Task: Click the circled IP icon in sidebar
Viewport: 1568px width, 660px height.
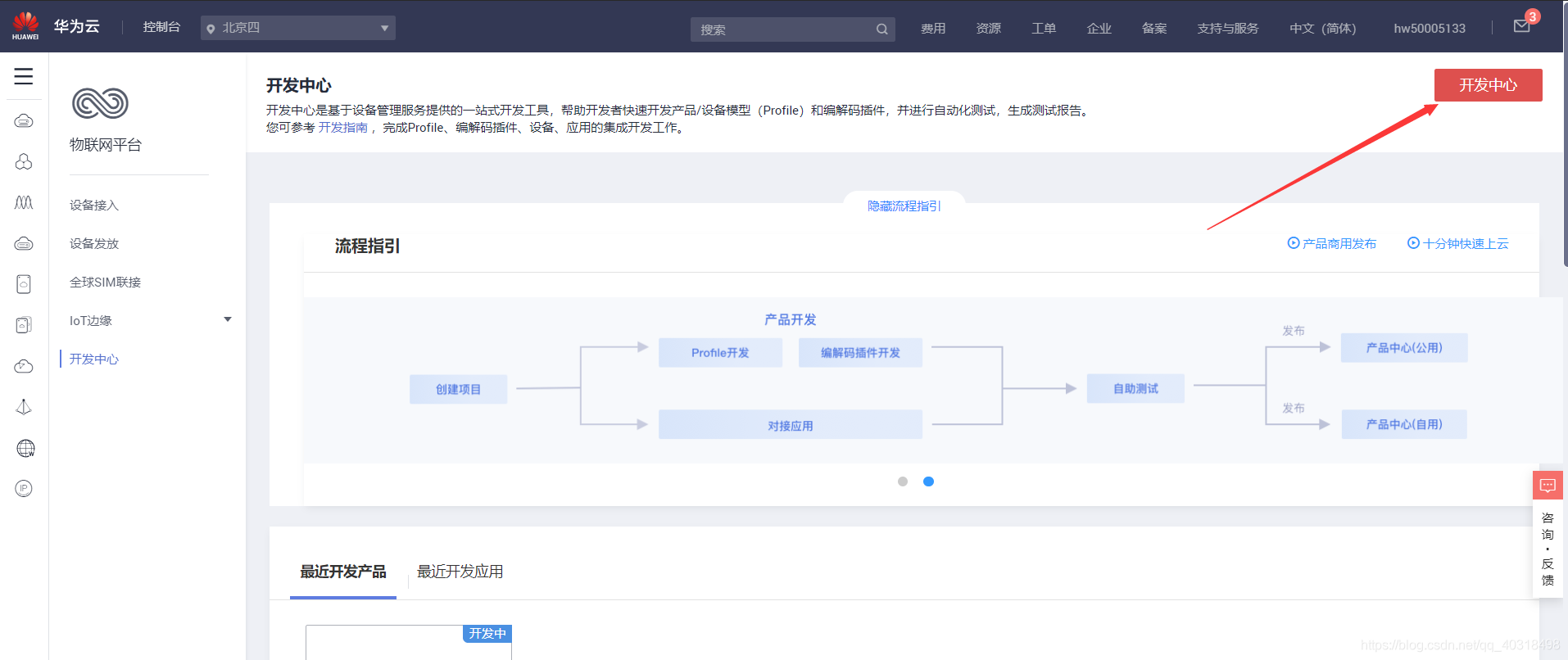Action: point(24,489)
